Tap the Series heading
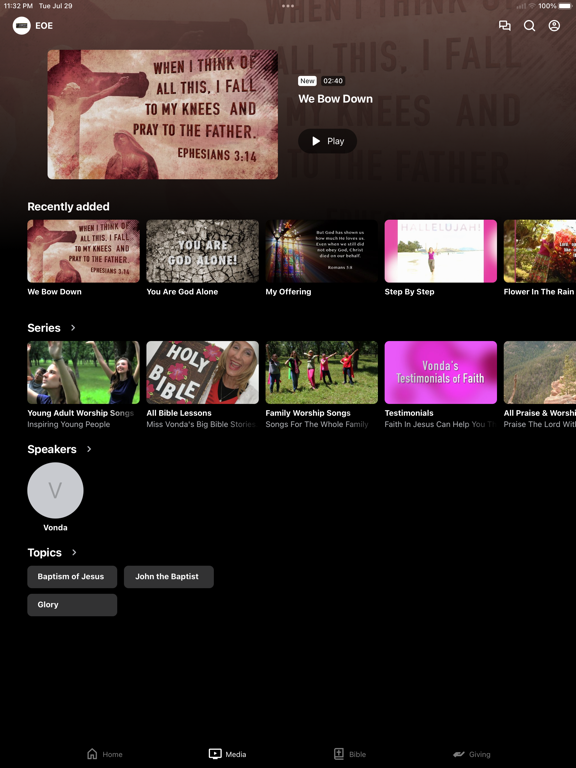Screen dimensions: 576x768 (x=44, y=328)
